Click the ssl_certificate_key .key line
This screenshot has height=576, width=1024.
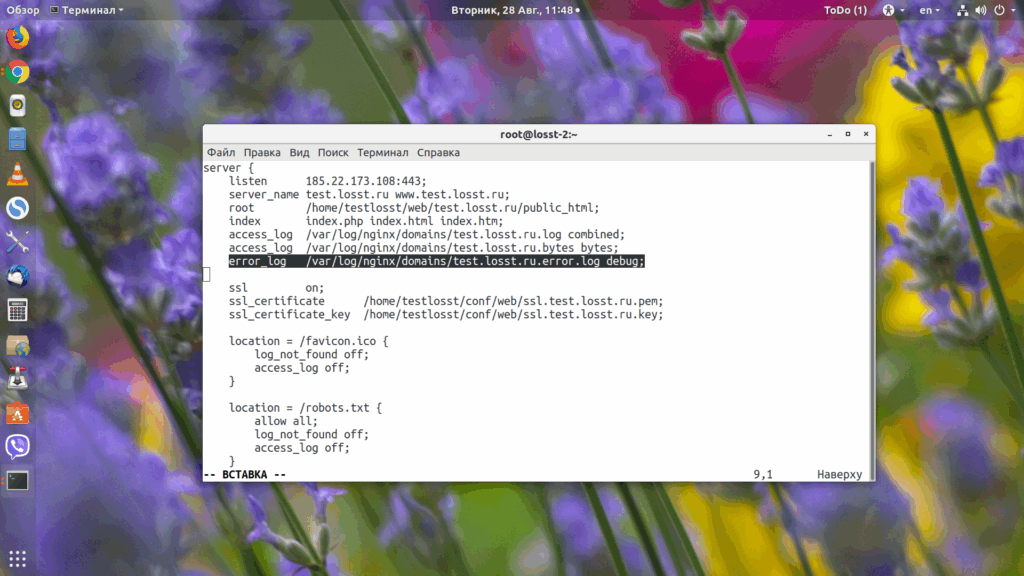pyautogui.click(x=446, y=315)
